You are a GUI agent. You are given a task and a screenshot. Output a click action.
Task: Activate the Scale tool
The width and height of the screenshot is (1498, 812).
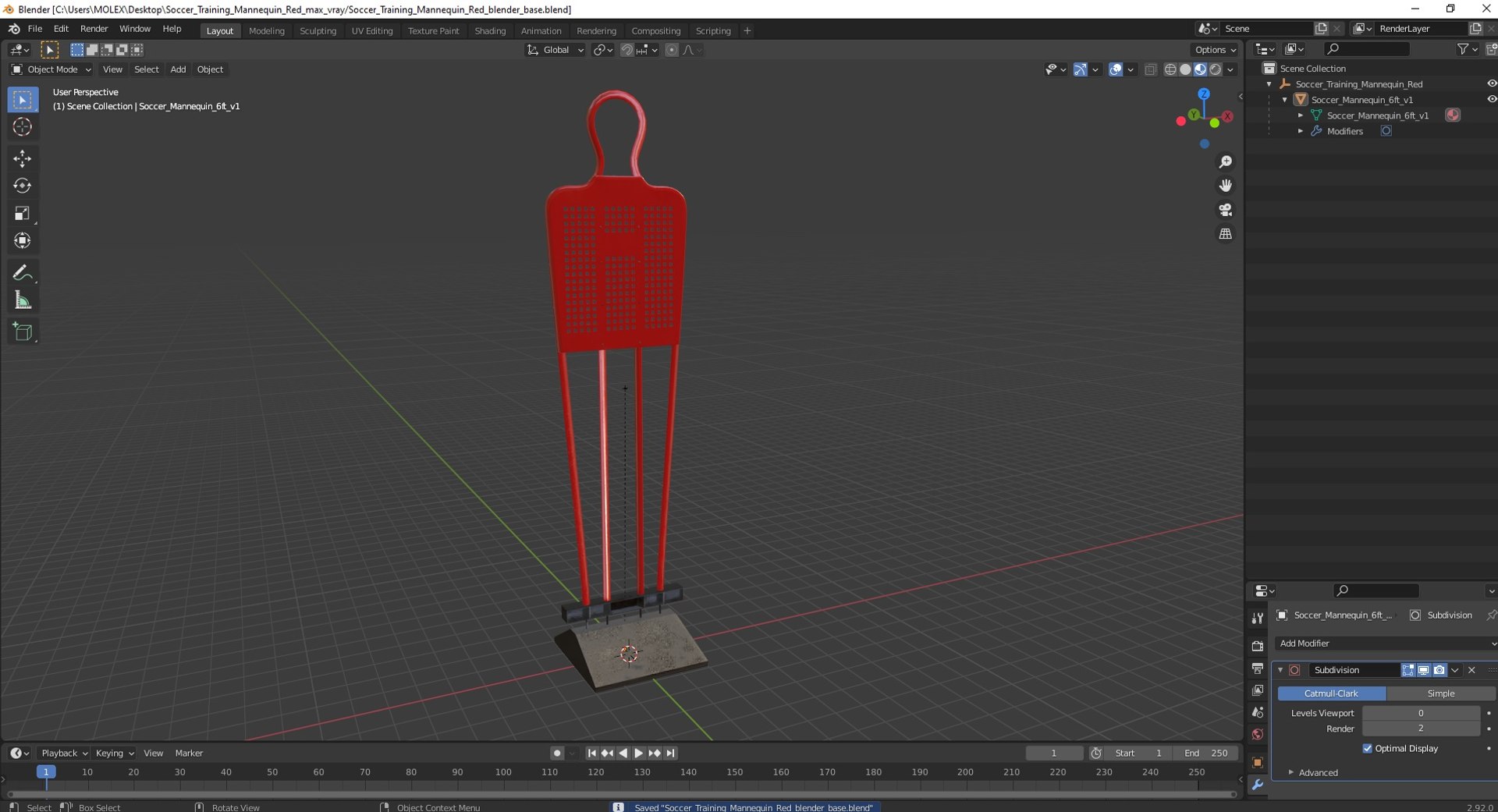pyautogui.click(x=22, y=213)
